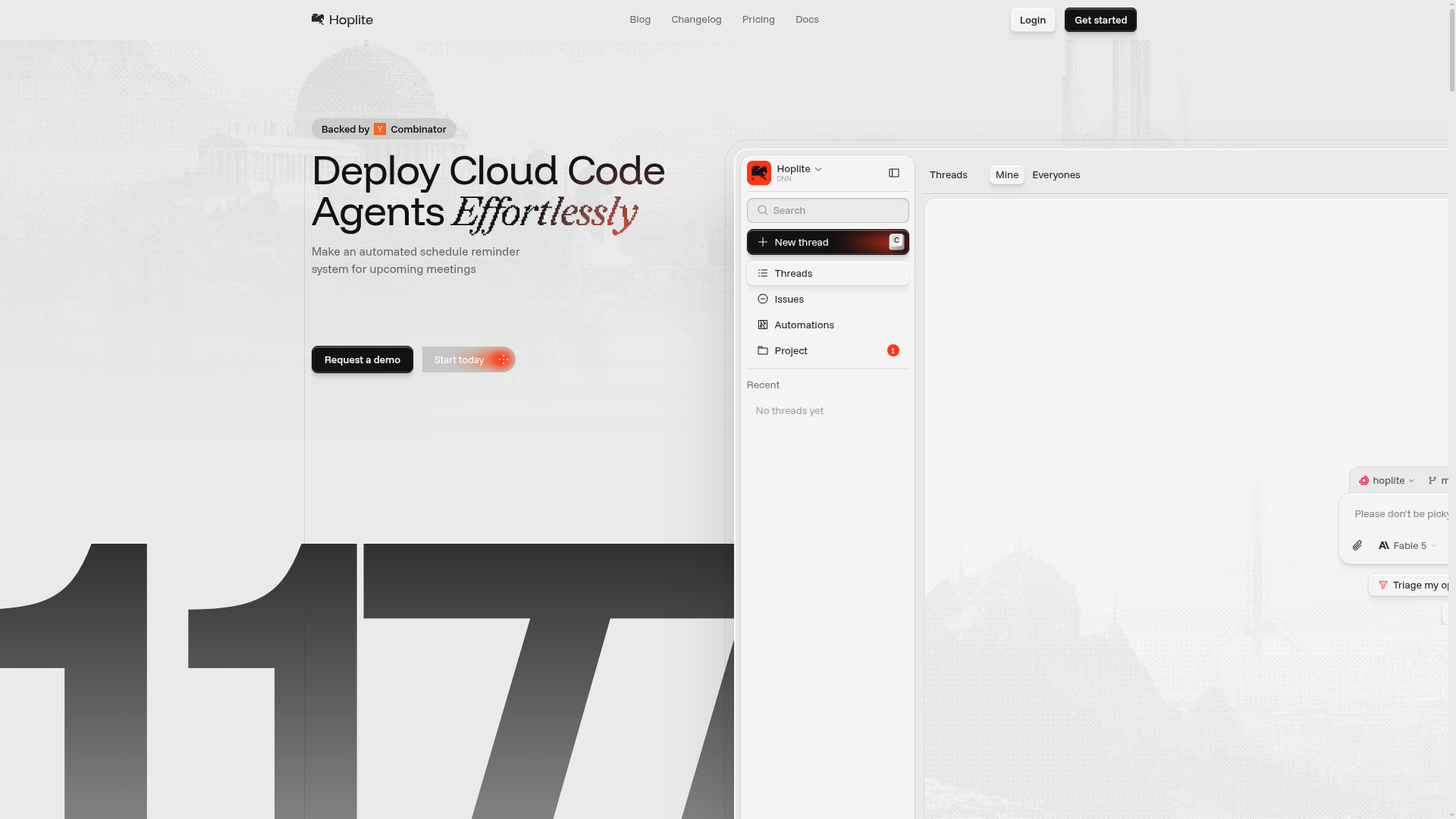Click the Threads heading beside the Mine tab
Screen dimensions: 1456x819
click(949, 174)
